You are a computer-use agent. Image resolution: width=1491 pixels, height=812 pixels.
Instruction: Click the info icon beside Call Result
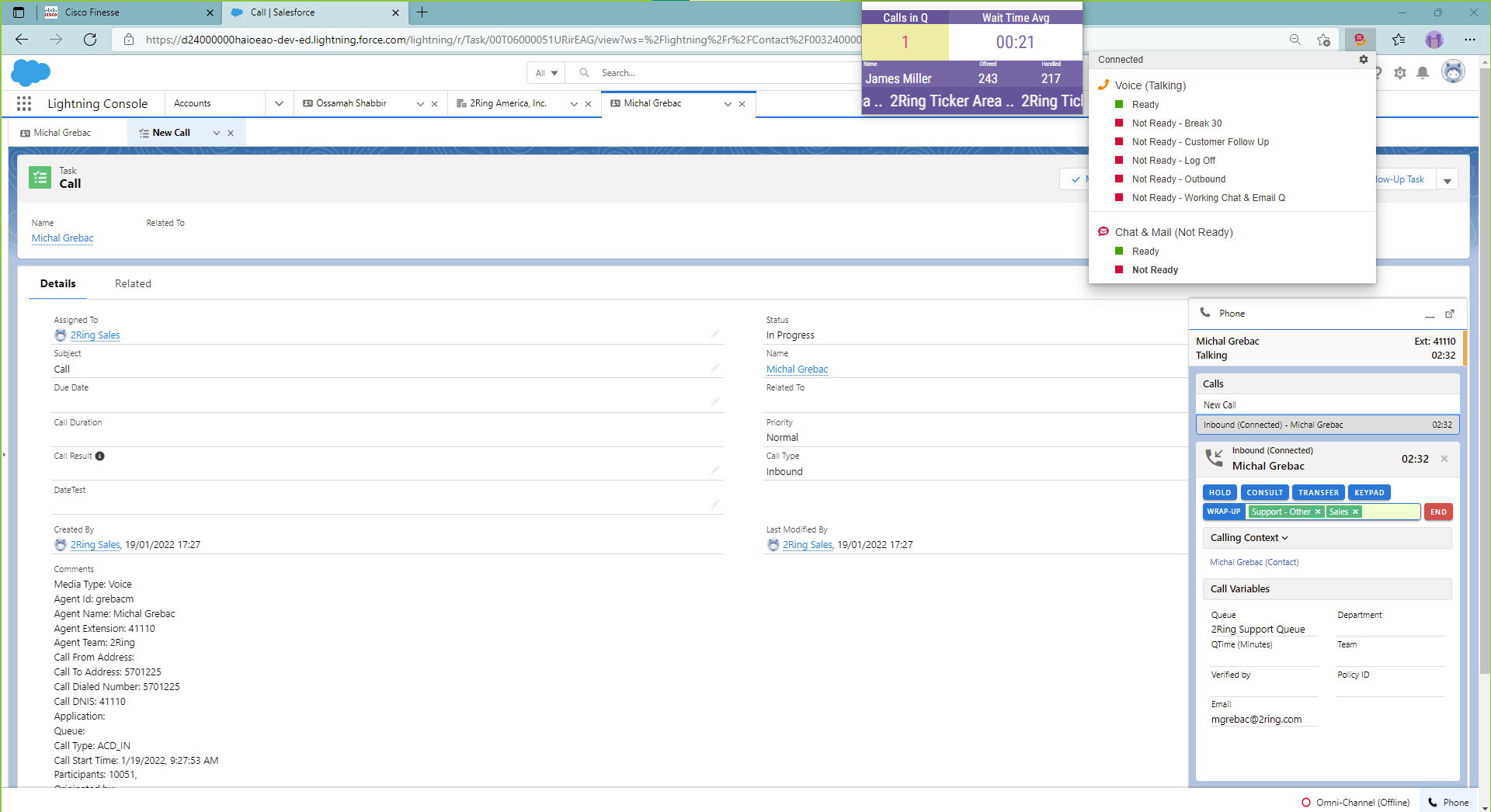[x=101, y=456]
